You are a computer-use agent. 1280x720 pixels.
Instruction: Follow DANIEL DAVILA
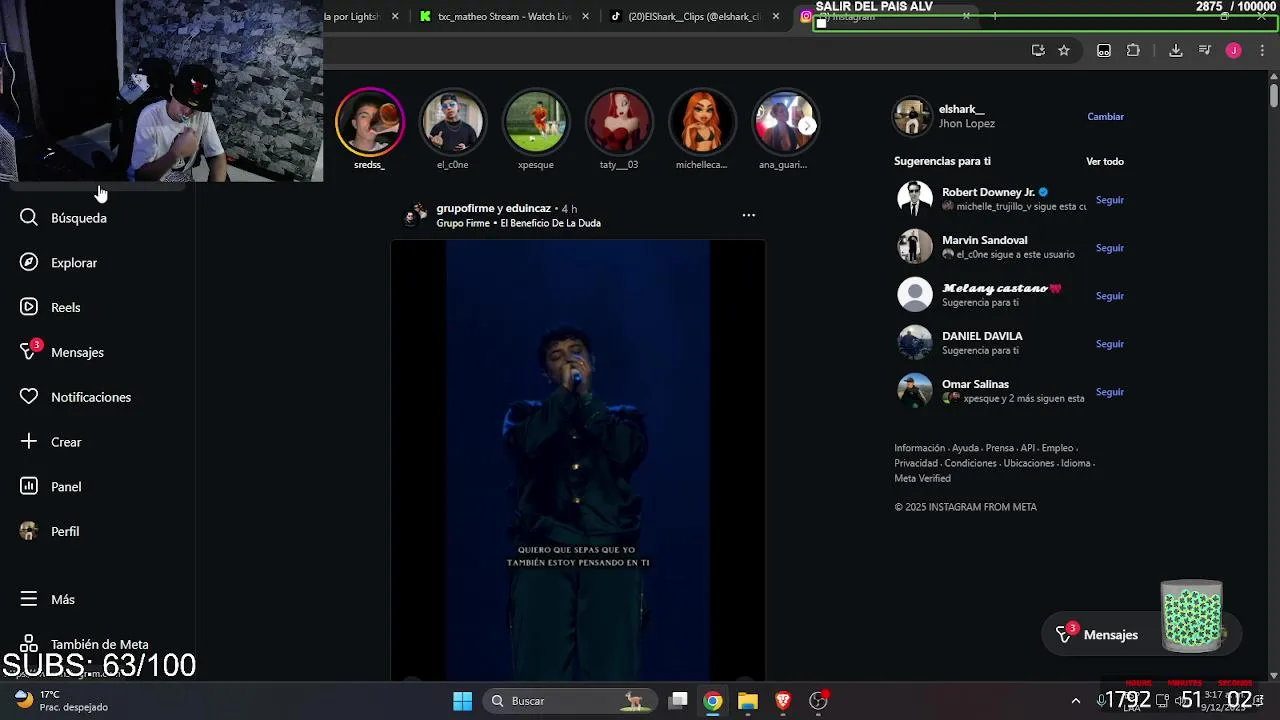click(x=1110, y=344)
